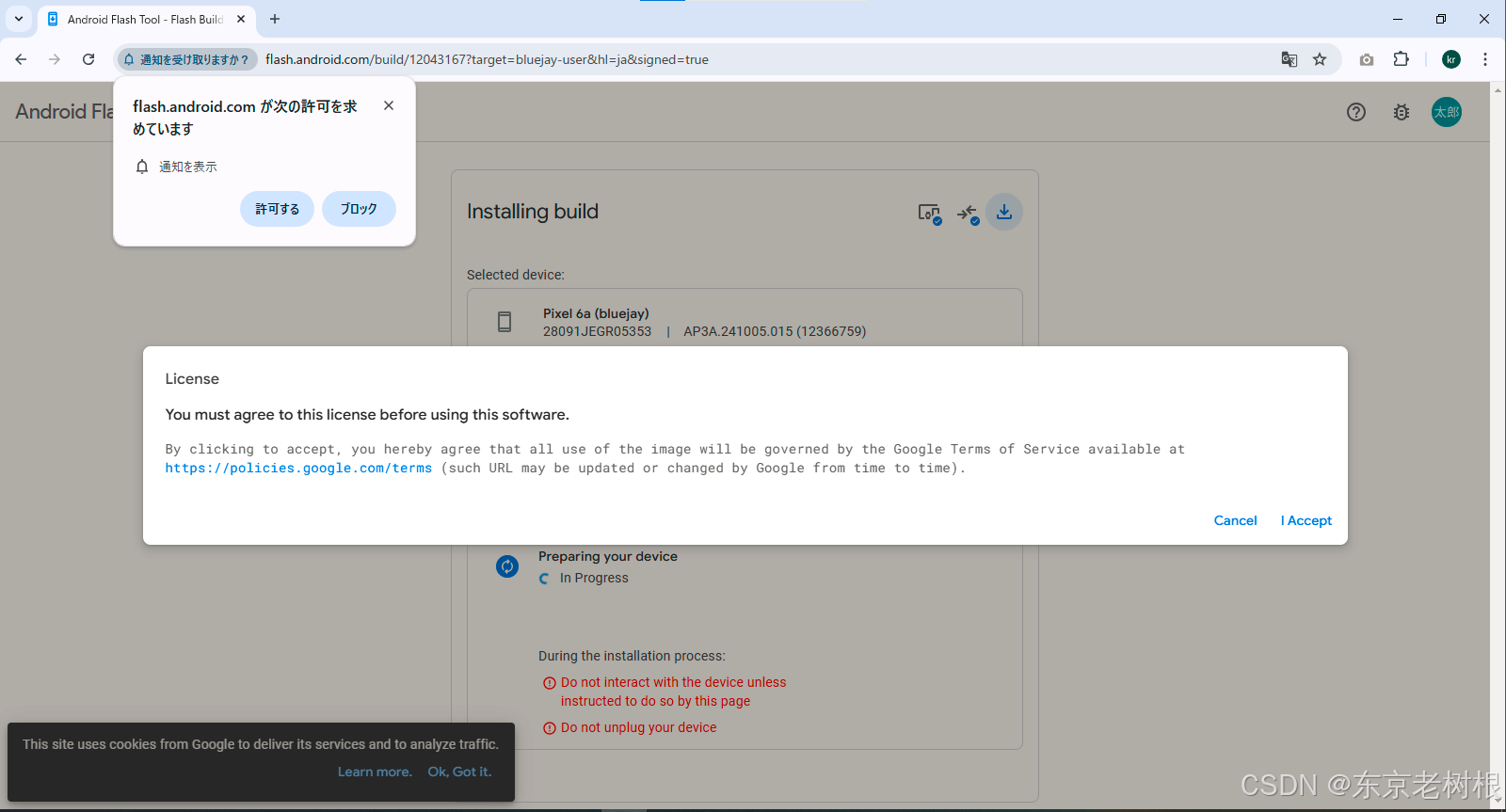Click the AP3A.241005.015 (12366759) build text
This screenshot has width=1506, height=812.
pos(775,331)
